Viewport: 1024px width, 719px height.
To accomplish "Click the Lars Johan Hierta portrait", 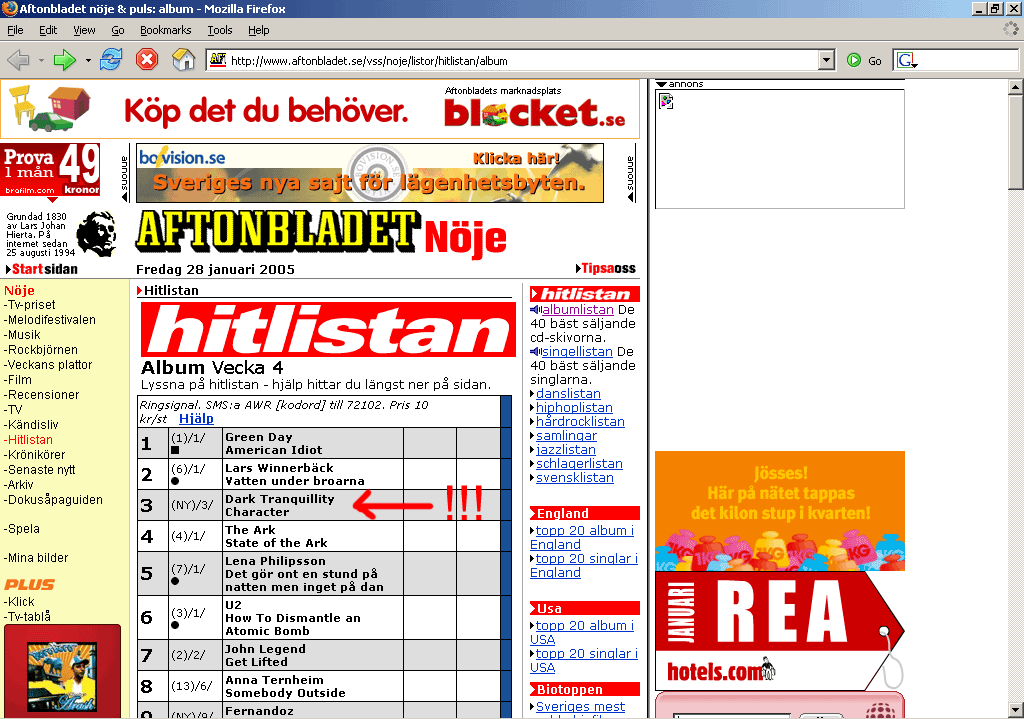I will coord(97,234).
